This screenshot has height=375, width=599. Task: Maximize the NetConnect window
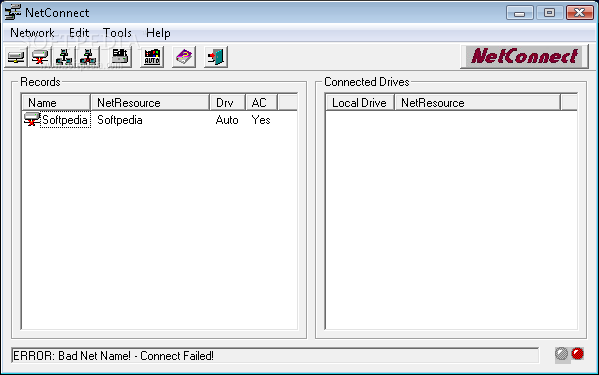point(549,13)
